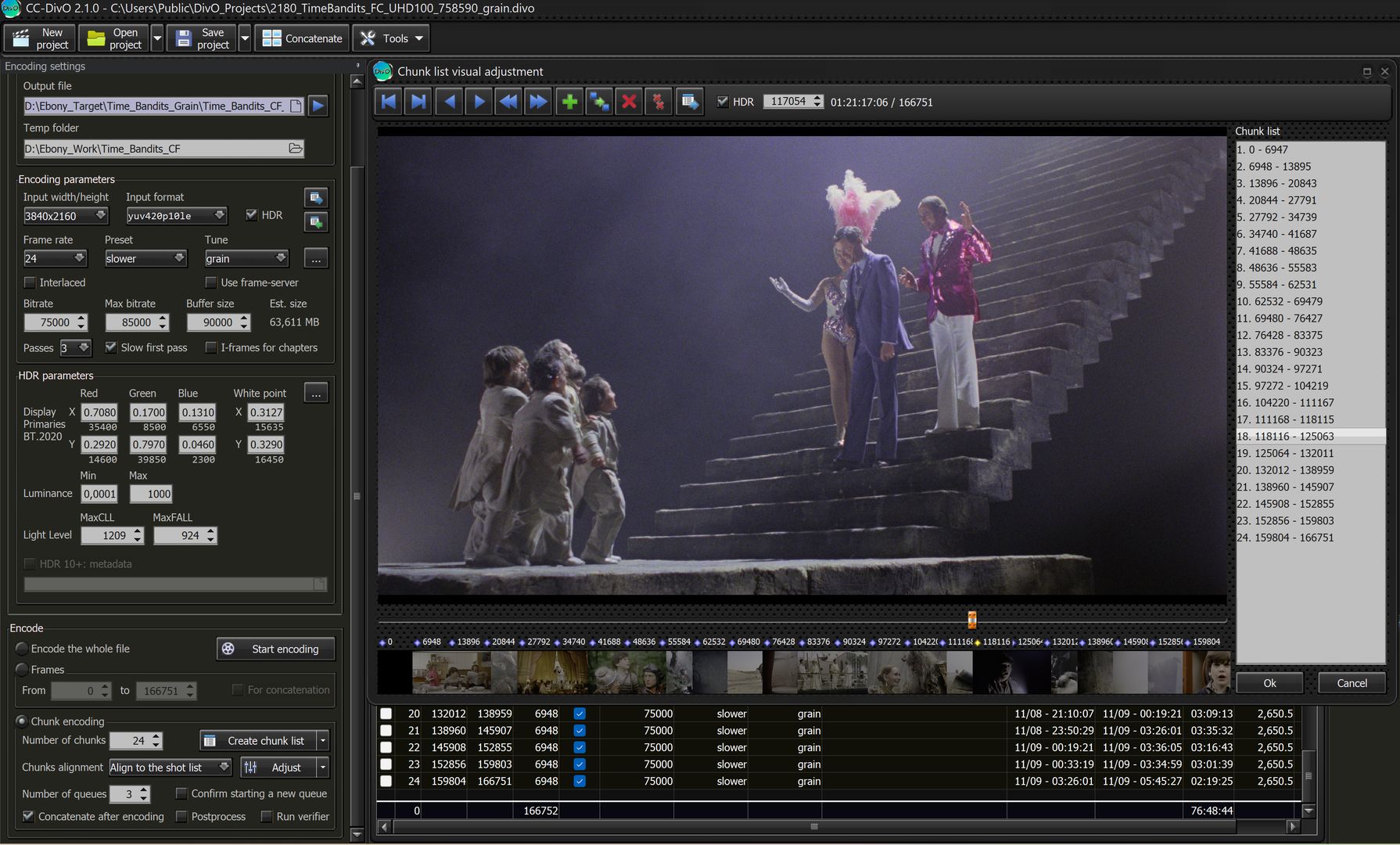Toggle HDR checkbox in Encoding parameters

(251, 214)
